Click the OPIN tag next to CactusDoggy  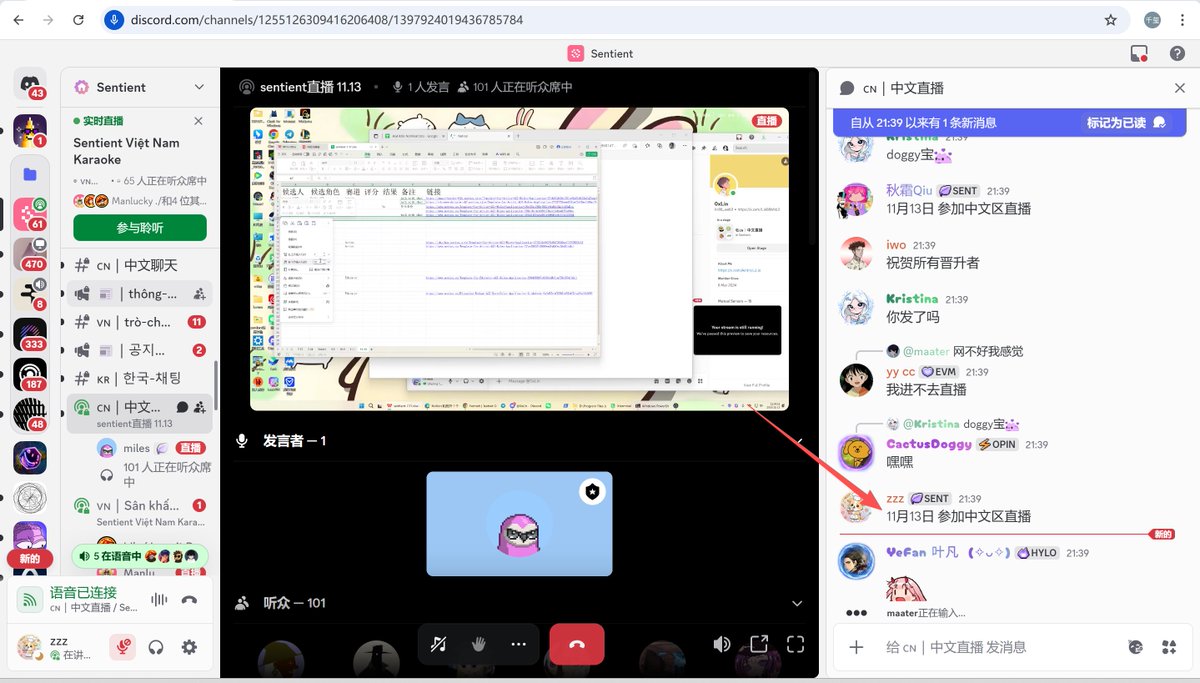coord(997,444)
